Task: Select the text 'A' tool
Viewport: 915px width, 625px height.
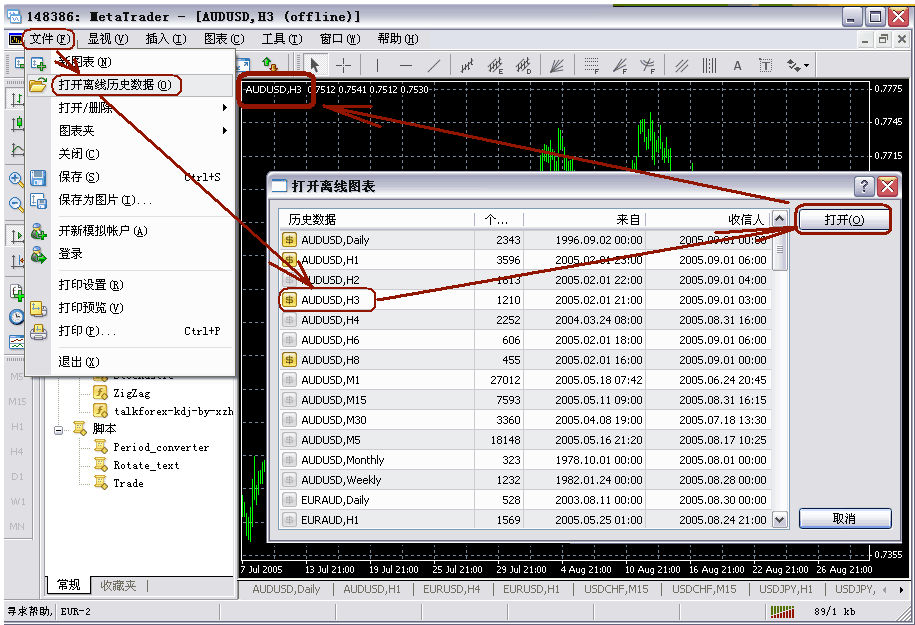Action: pos(737,65)
